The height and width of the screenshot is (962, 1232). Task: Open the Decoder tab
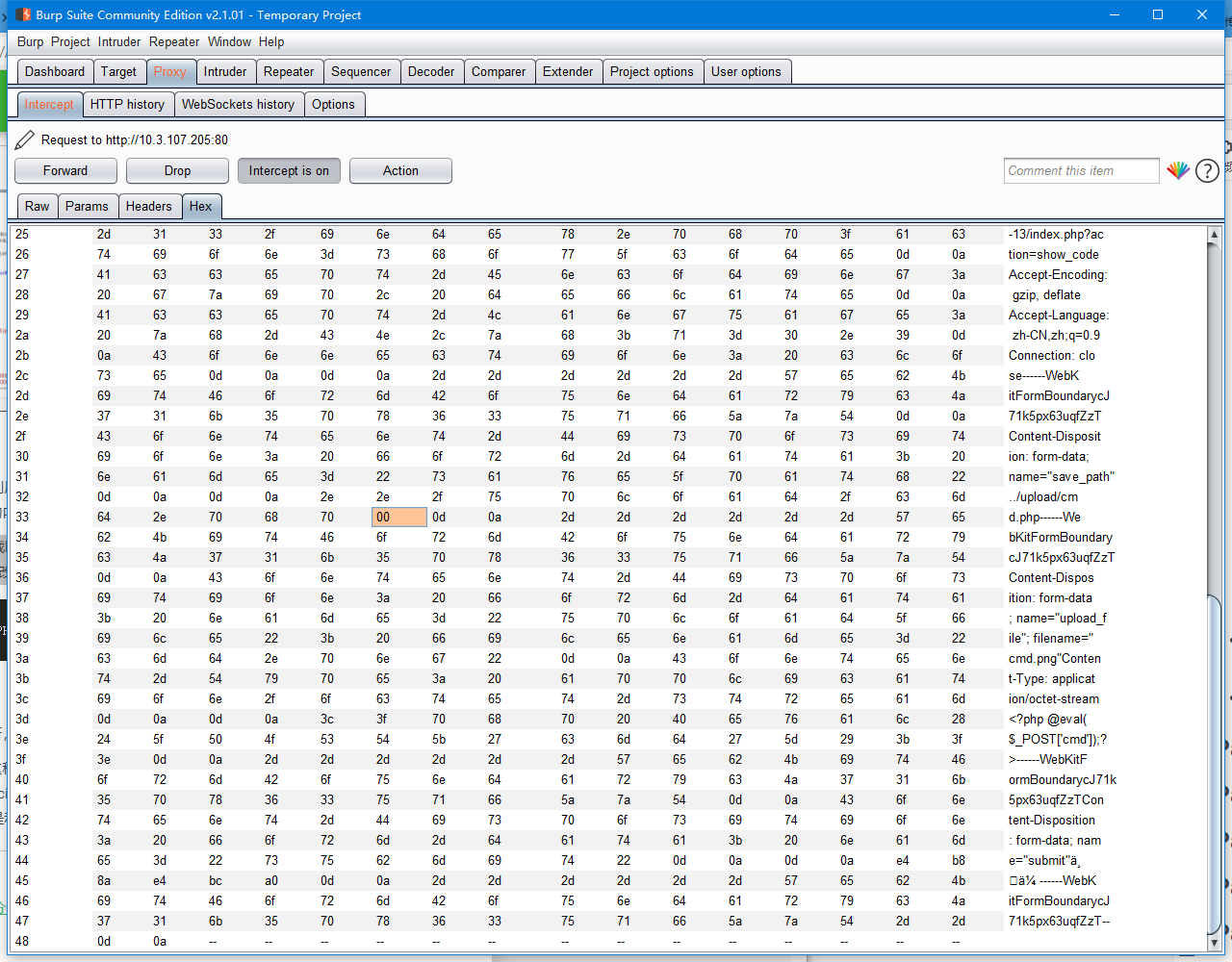[431, 71]
